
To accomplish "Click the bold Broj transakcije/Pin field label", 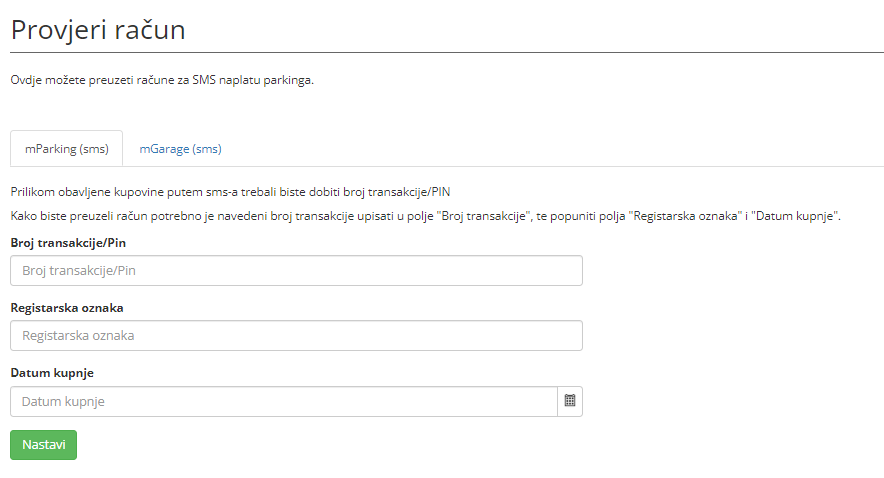I will pyautogui.click(x=68, y=242).
